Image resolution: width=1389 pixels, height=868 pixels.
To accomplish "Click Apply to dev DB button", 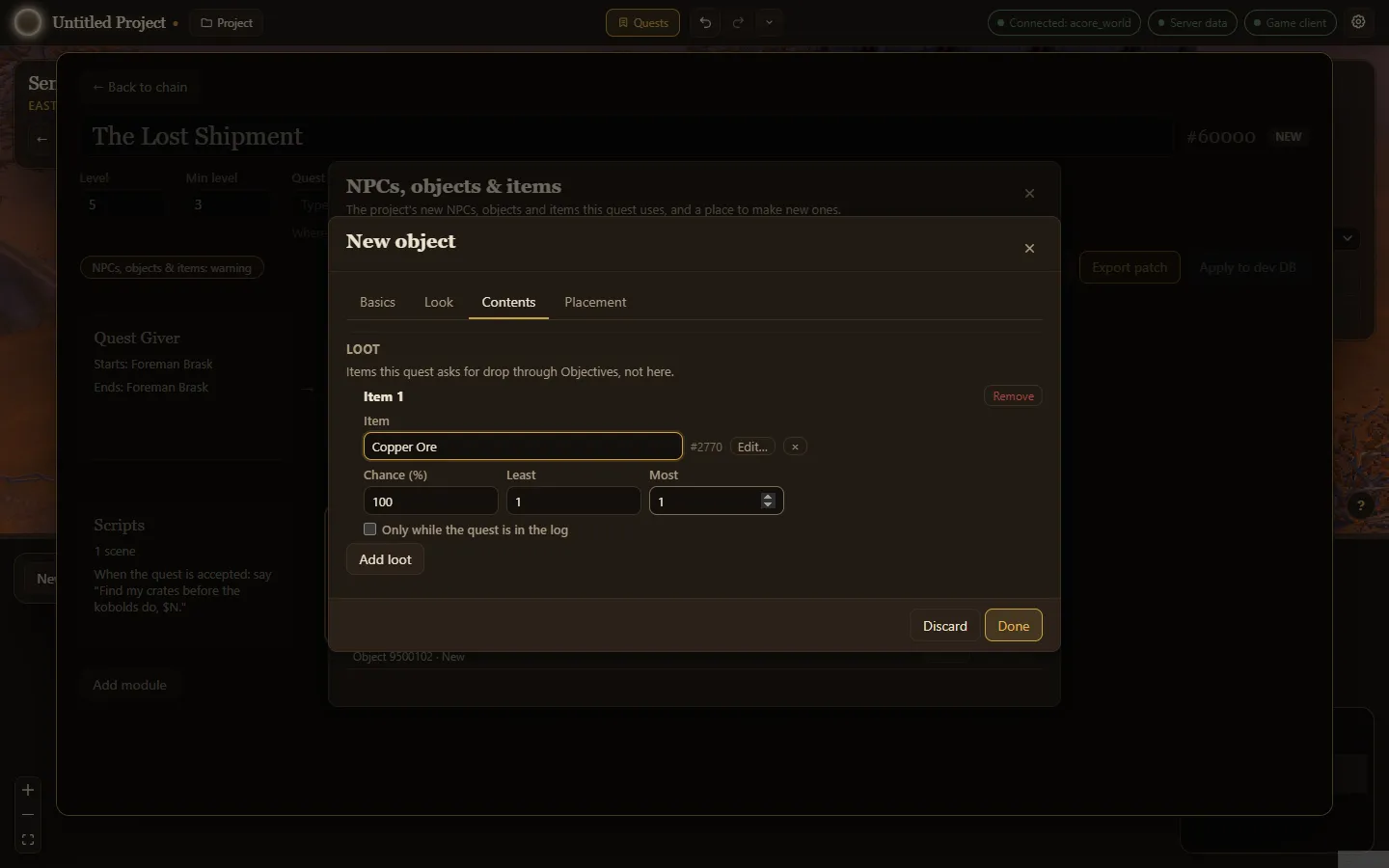I will click(1247, 267).
